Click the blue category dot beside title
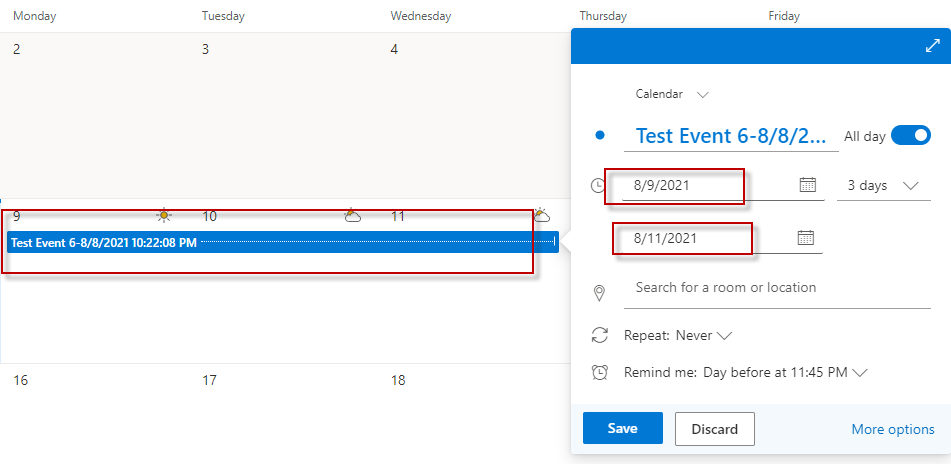 pyautogui.click(x=600, y=135)
